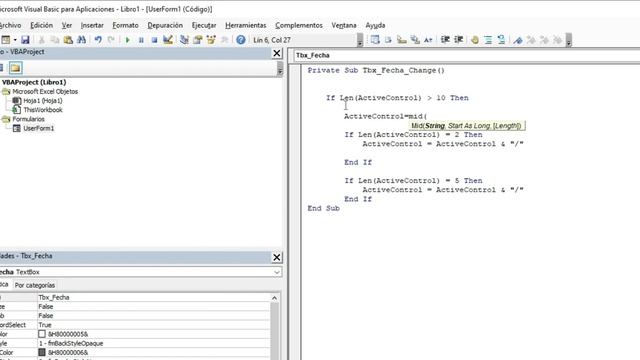The height and width of the screenshot is (360, 640).
Task: Open the Properties Window icon
Action: pos(198,40)
